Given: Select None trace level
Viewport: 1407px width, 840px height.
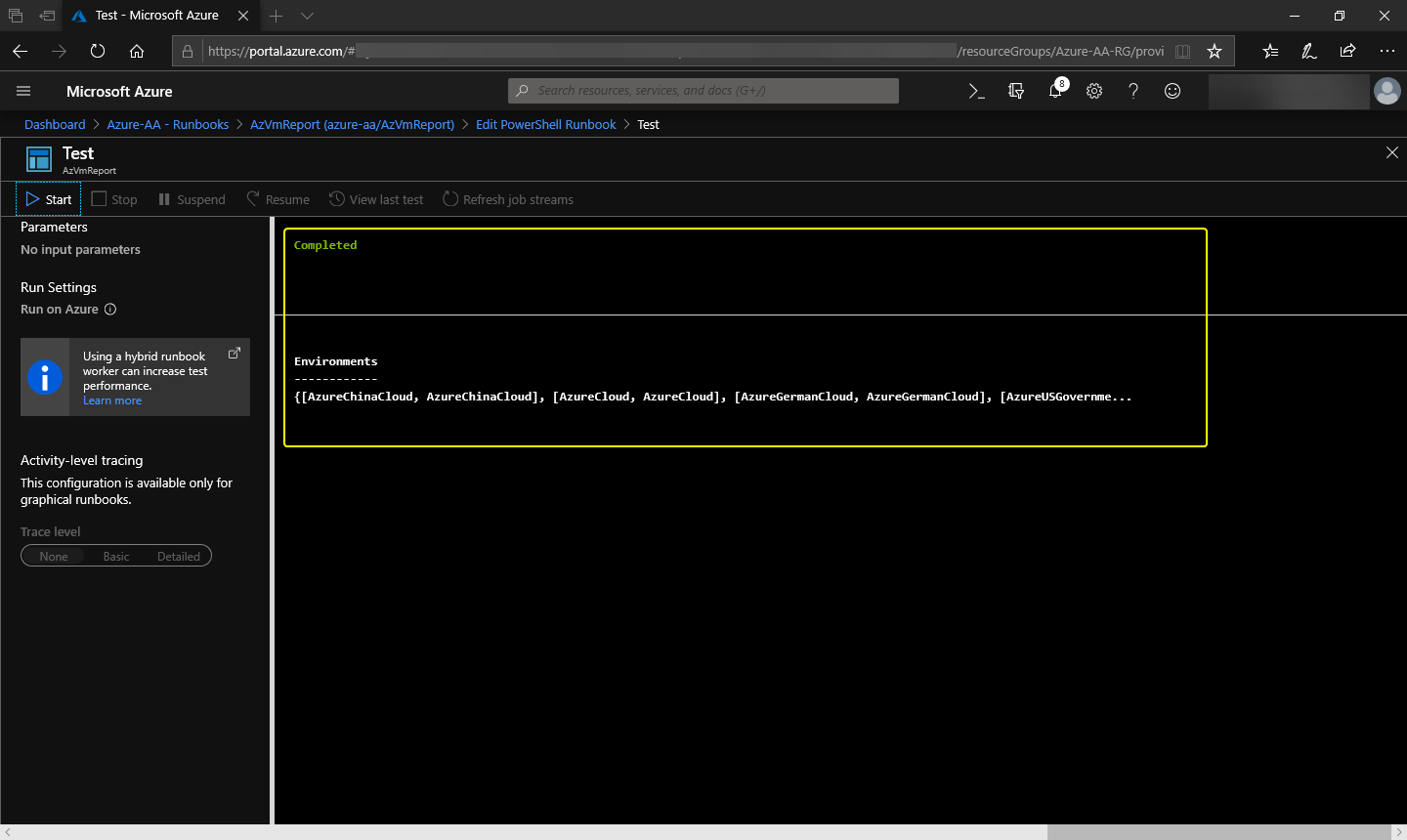Looking at the screenshot, I should coord(54,557).
